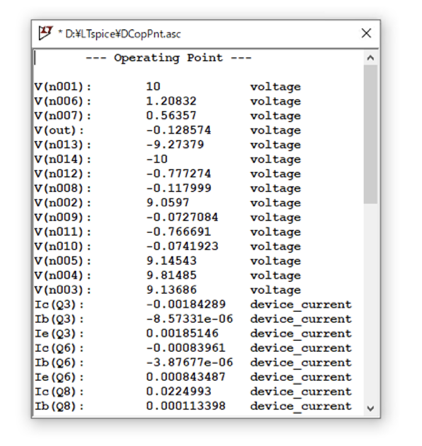Click the V(n001) voltage row
The image size is (422, 446).
pos(168,87)
